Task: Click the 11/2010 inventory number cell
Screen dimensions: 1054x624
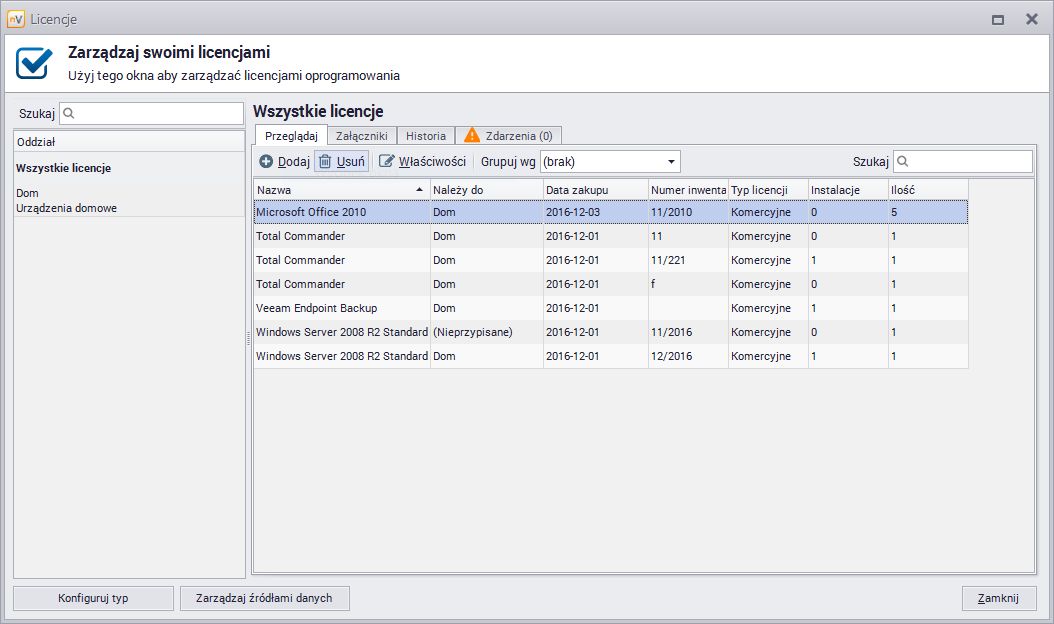Action: point(688,212)
